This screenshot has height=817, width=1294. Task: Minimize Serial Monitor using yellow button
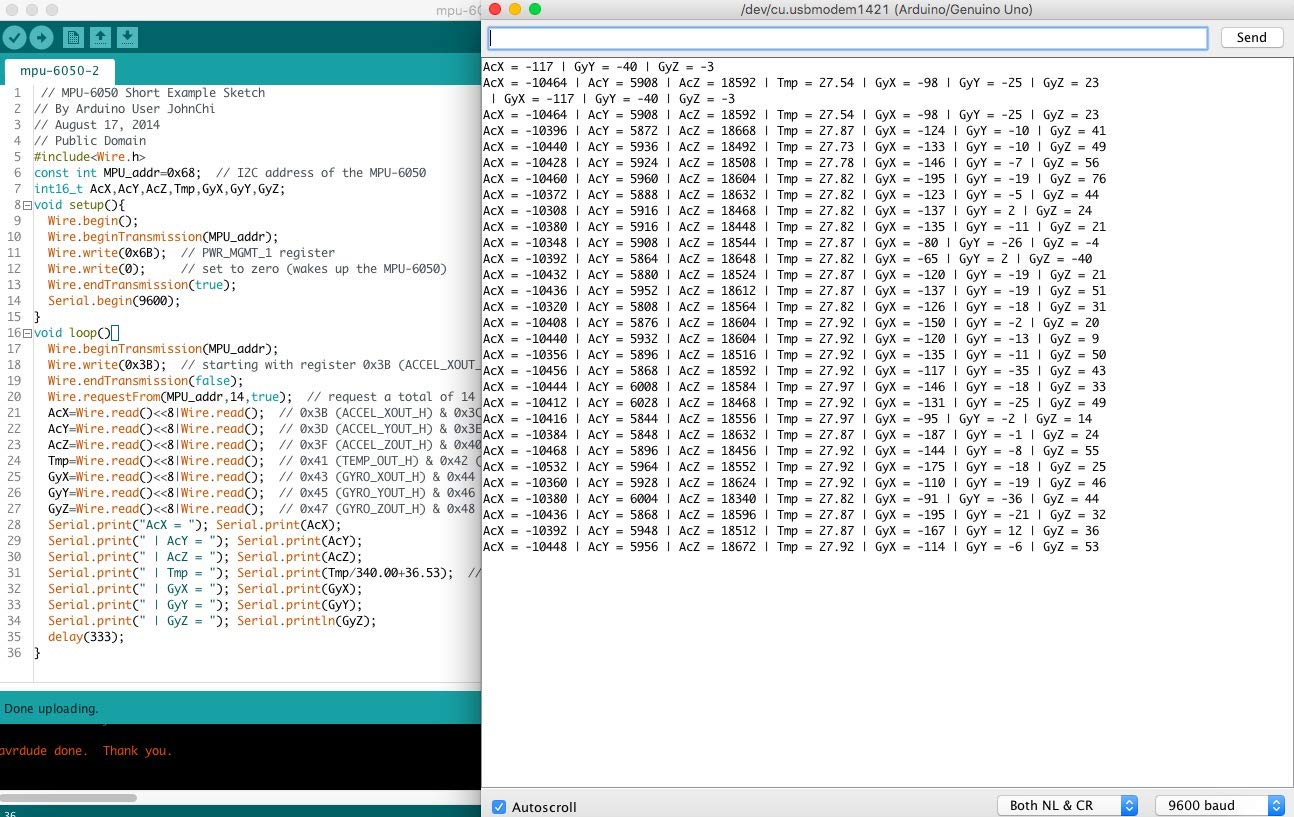515,9
